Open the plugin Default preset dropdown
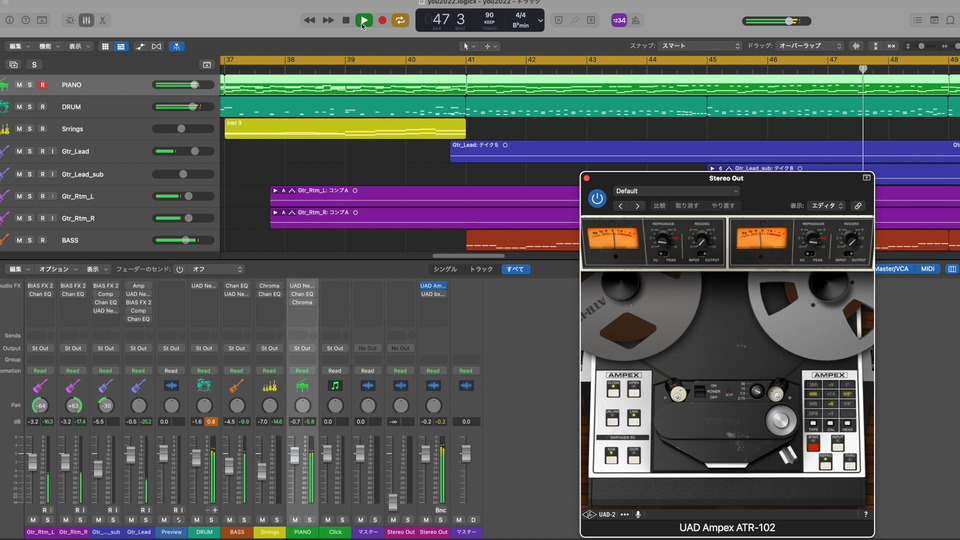This screenshot has width=960, height=540. pyautogui.click(x=676, y=191)
